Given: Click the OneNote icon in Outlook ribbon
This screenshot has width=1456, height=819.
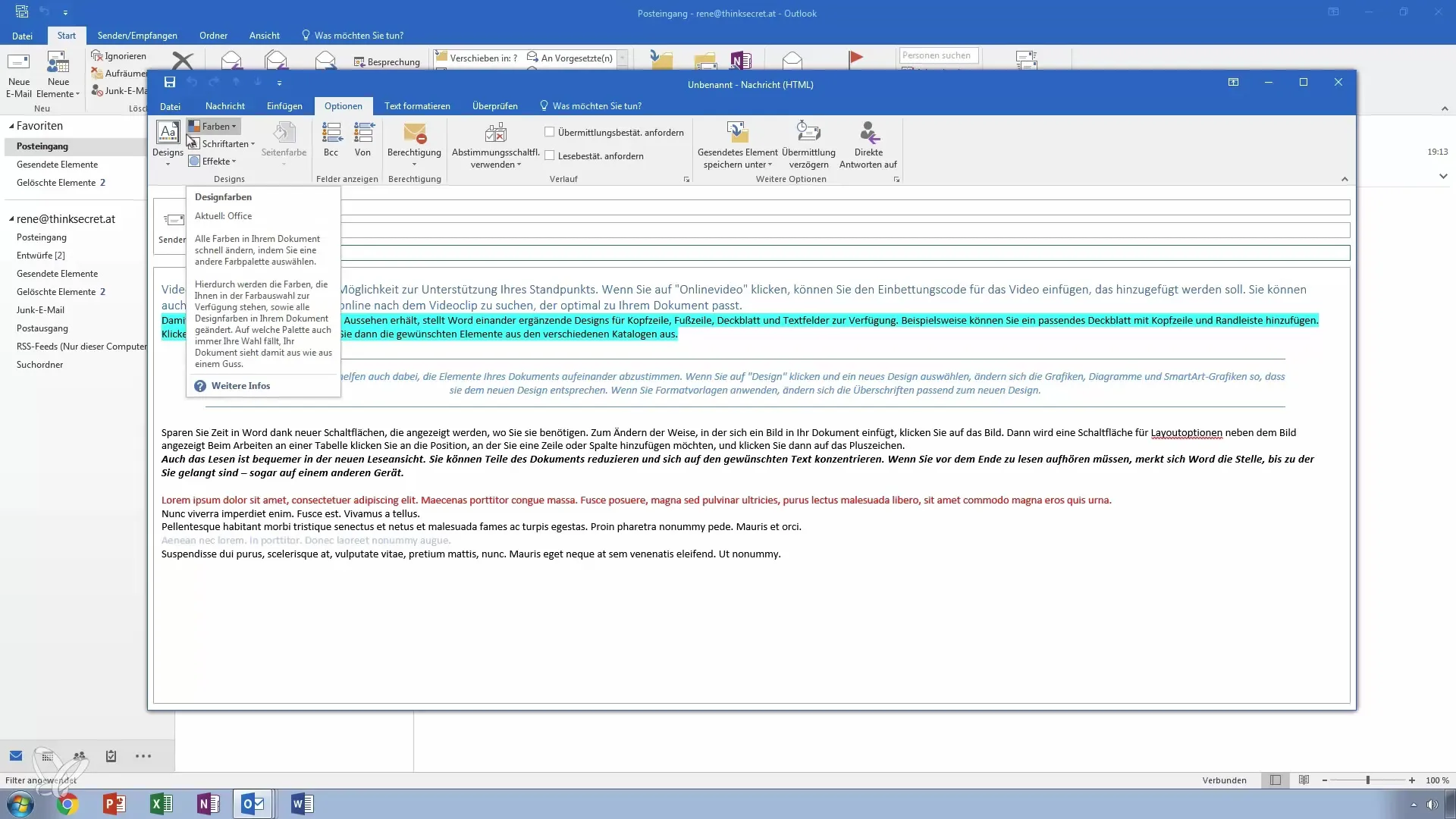Looking at the screenshot, I should (741, 61).
